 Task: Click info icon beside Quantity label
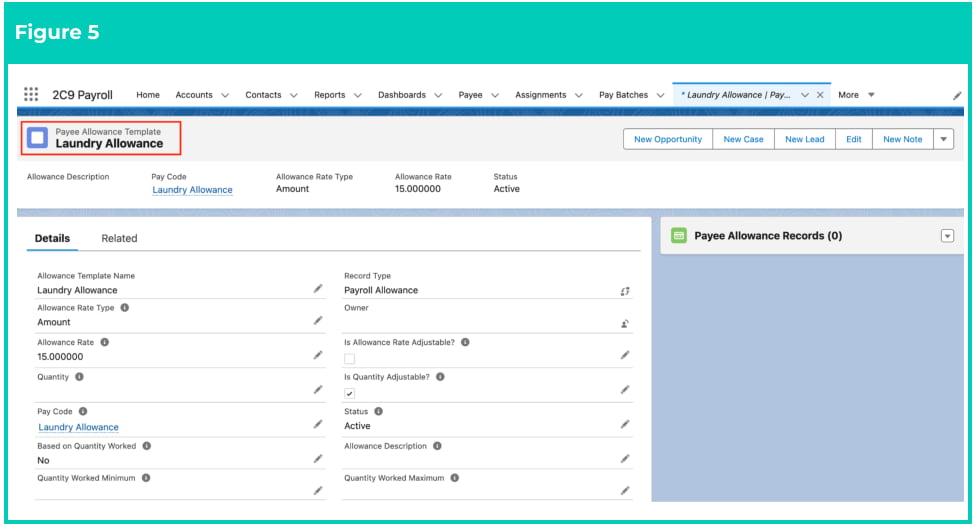79,377
